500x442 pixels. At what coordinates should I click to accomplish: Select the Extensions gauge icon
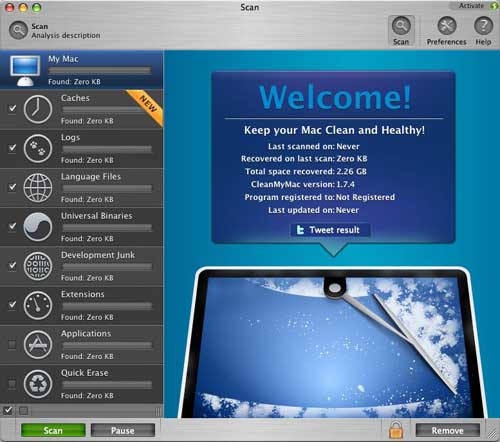38,305
